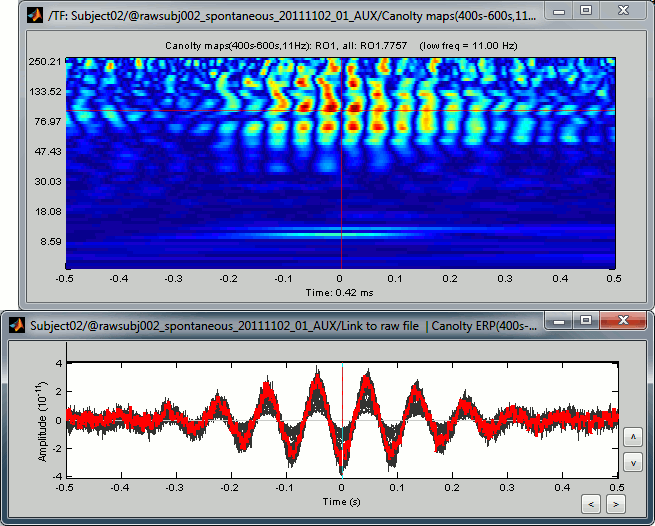
Task: Select the Canolty ERP window title bar
Action: click(x=280, y=325)
